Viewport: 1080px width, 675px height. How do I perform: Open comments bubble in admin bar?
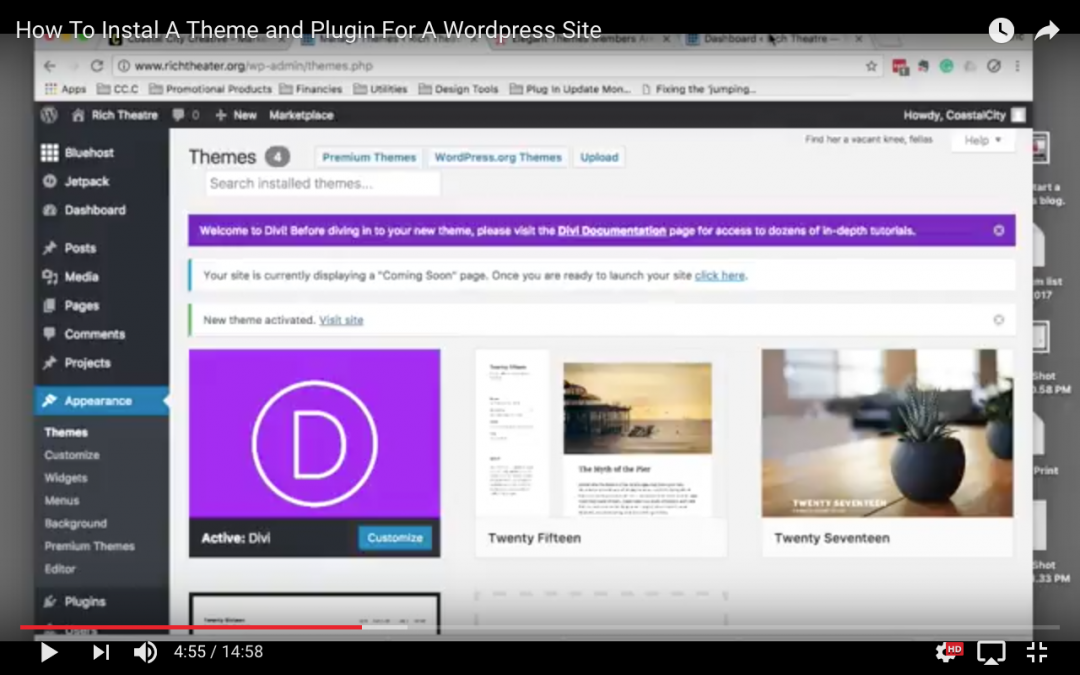(186, 115)
